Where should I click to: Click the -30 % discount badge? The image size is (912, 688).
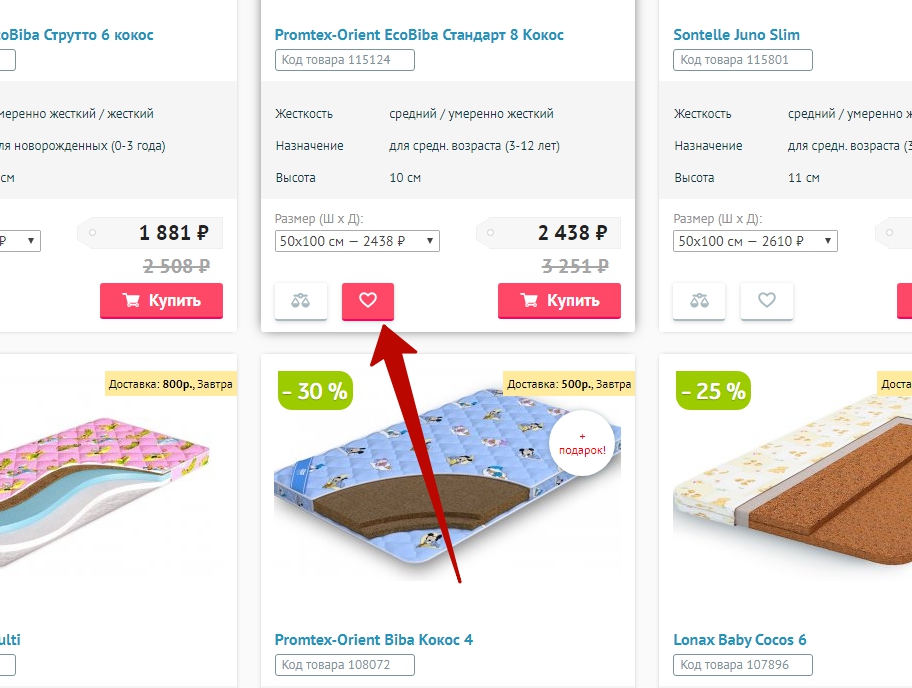[x=315, y=391]
